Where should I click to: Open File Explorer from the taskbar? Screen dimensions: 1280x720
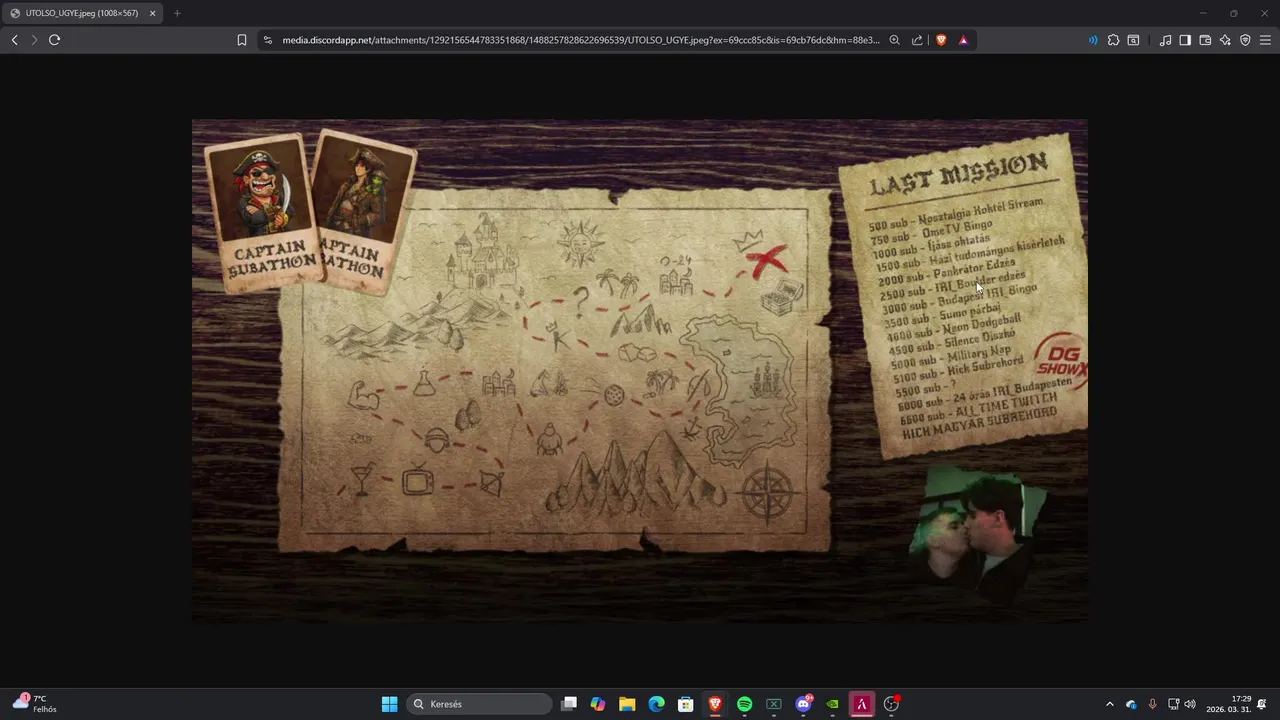tap(627, 704)
